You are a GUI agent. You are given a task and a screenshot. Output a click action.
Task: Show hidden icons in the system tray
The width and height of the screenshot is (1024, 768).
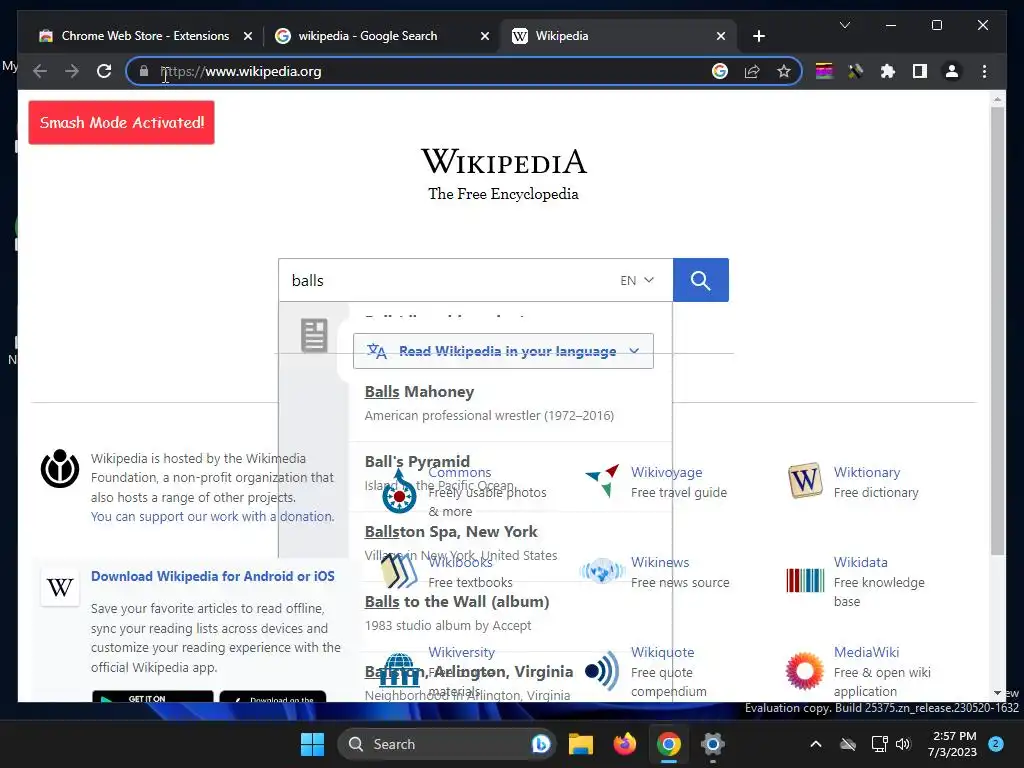pyautogui.click(x=816, y=744)
